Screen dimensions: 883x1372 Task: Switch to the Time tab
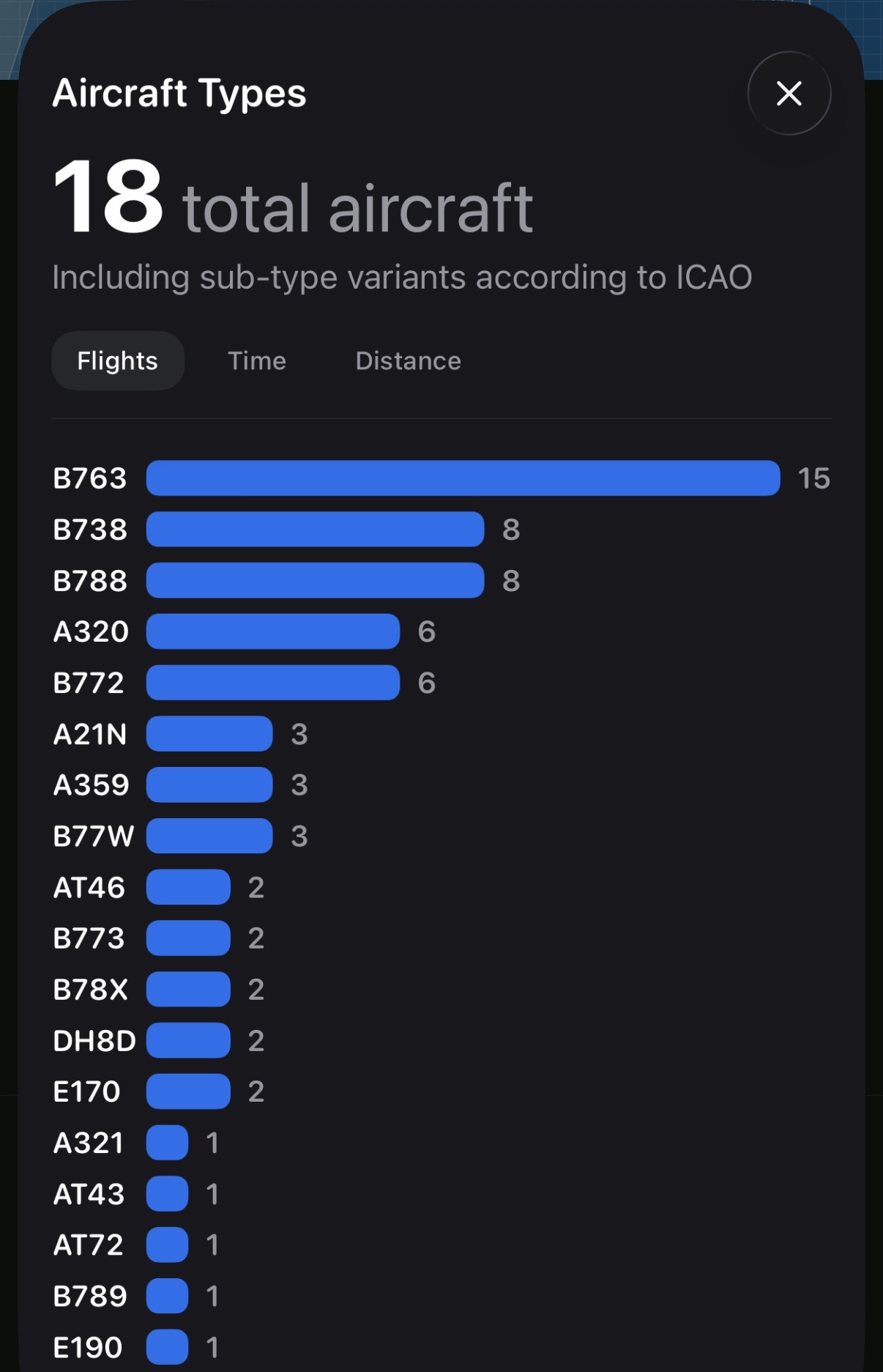[256, 360]
